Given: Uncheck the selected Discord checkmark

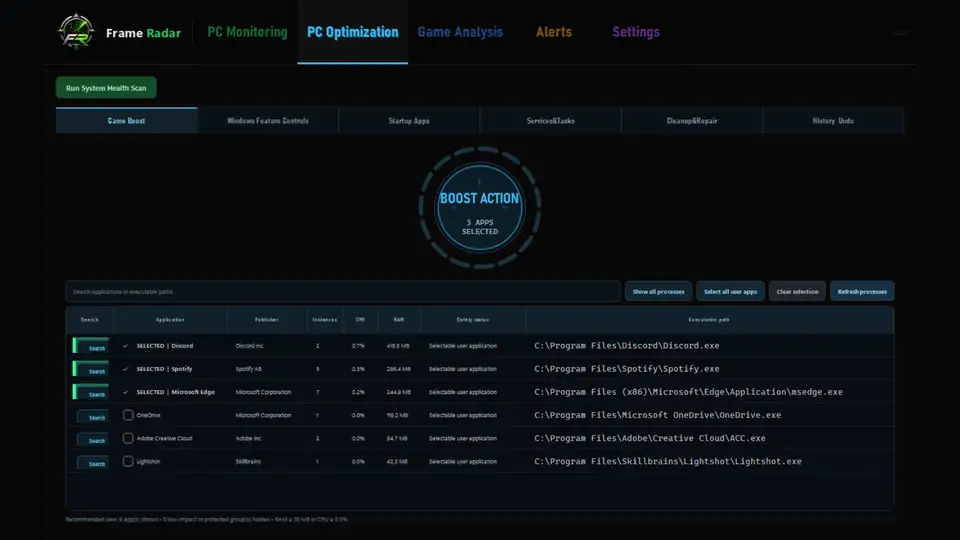Looking at the screenshot, I should point(126,346).
